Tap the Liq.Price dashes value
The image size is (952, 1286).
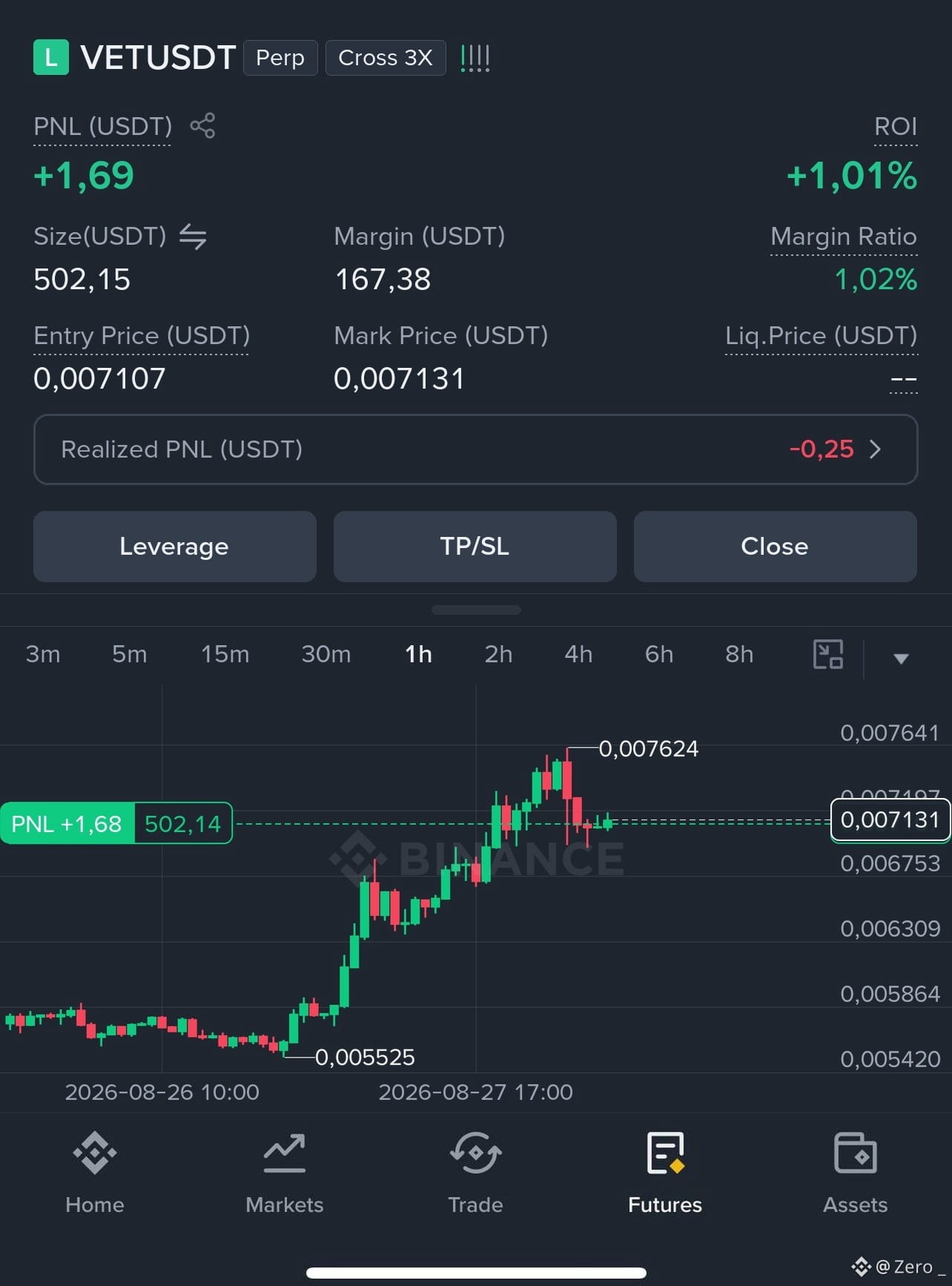(904, 380)
